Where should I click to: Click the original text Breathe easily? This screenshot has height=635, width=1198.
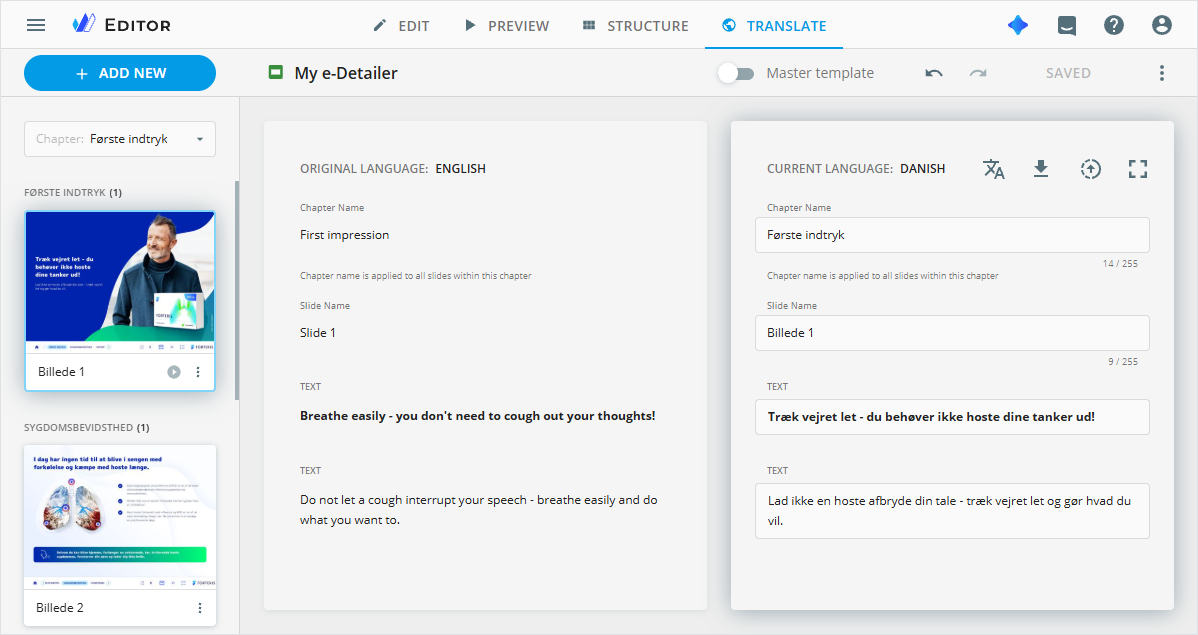point(478,416)
